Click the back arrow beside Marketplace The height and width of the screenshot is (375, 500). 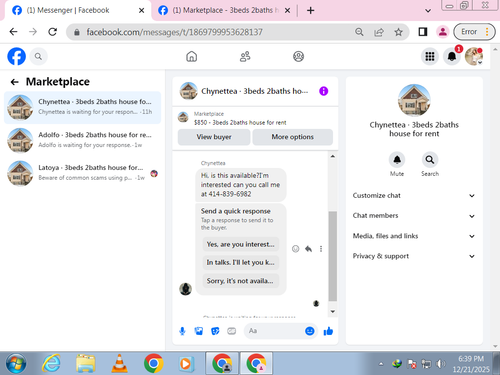[x=14, y=82]
